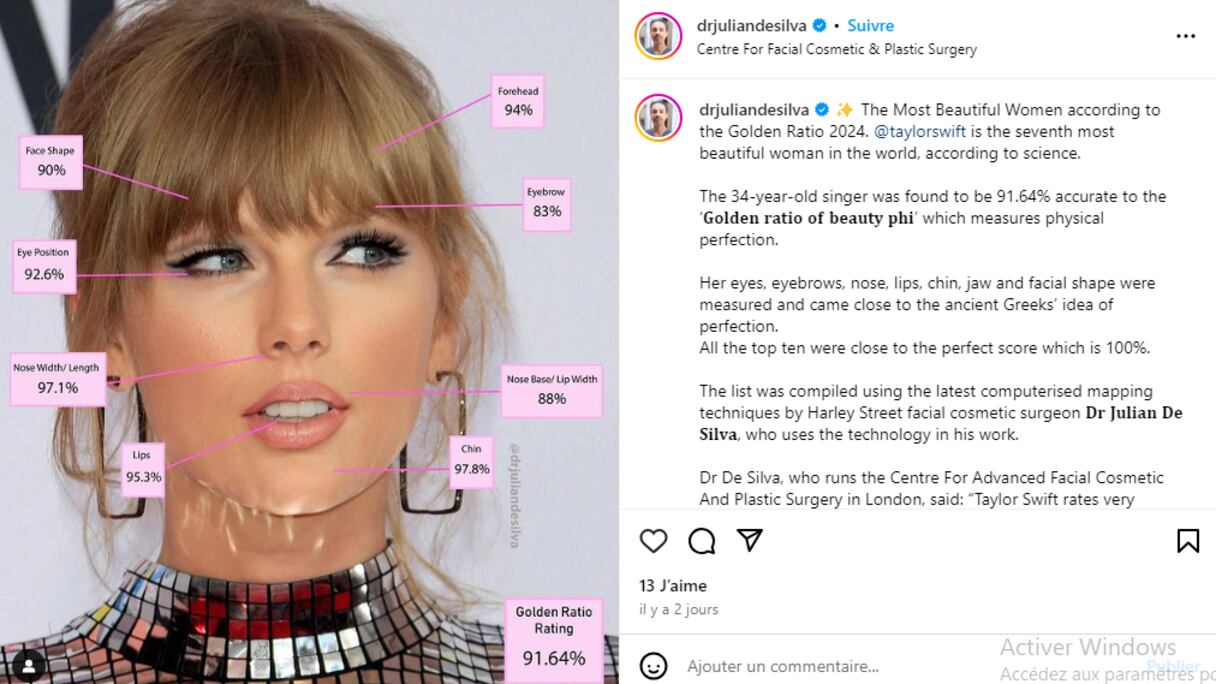The image size is (1216, 684).
Task: Open header profile picture of drjuliandesilva
Action: point(658,36)
